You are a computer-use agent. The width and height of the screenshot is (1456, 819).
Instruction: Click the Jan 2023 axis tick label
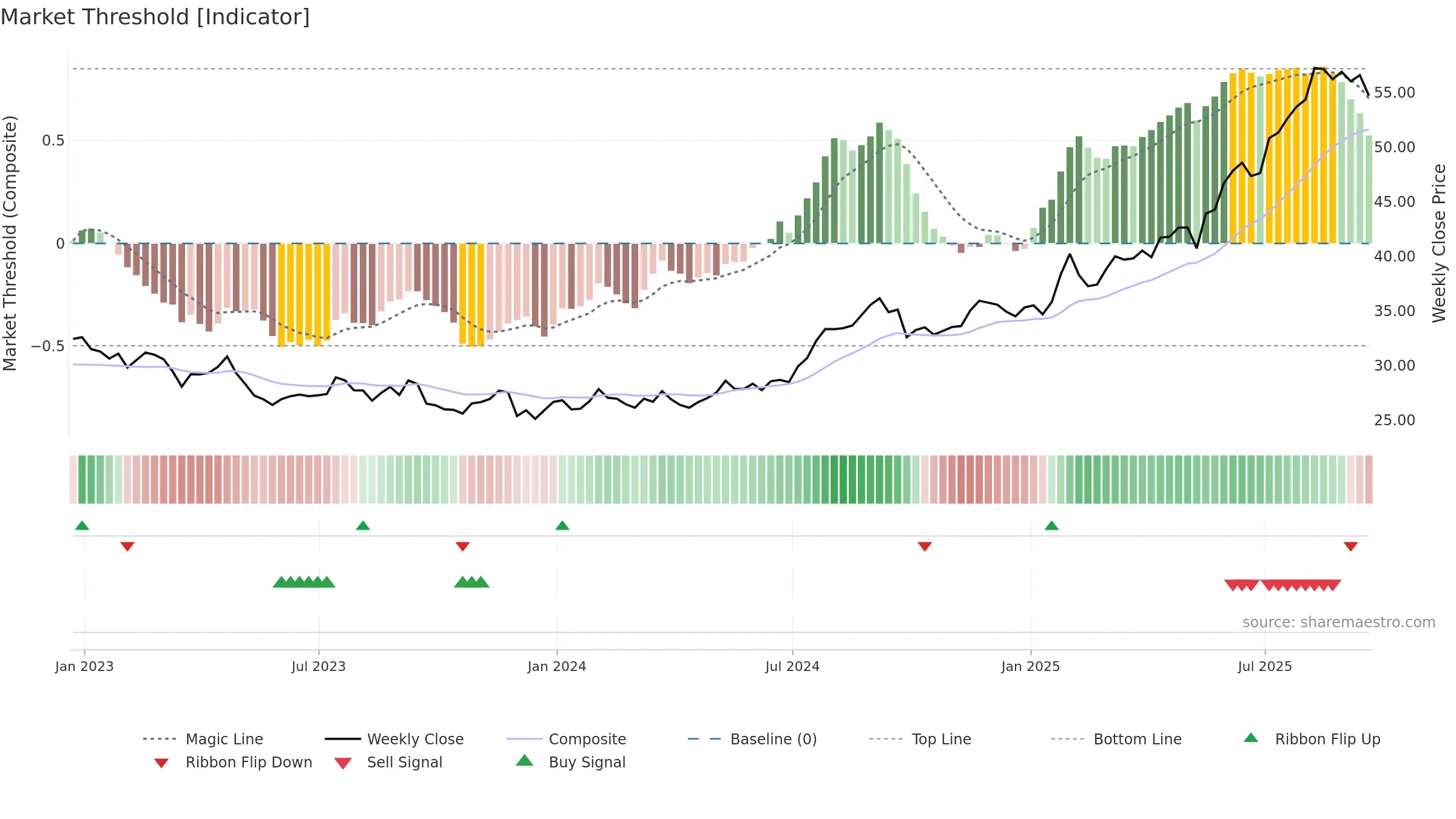[x=84, y=666]
